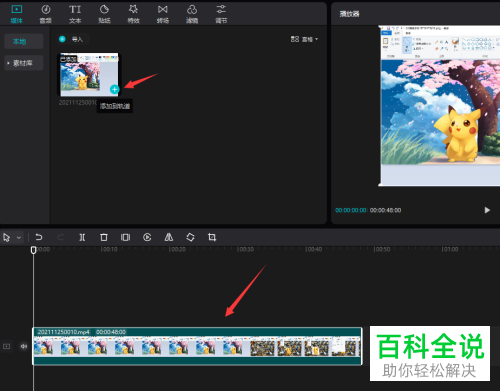Viewport: 500px width, 391px height.
Task: Rotate the selected clip
Action: (190, 237)
